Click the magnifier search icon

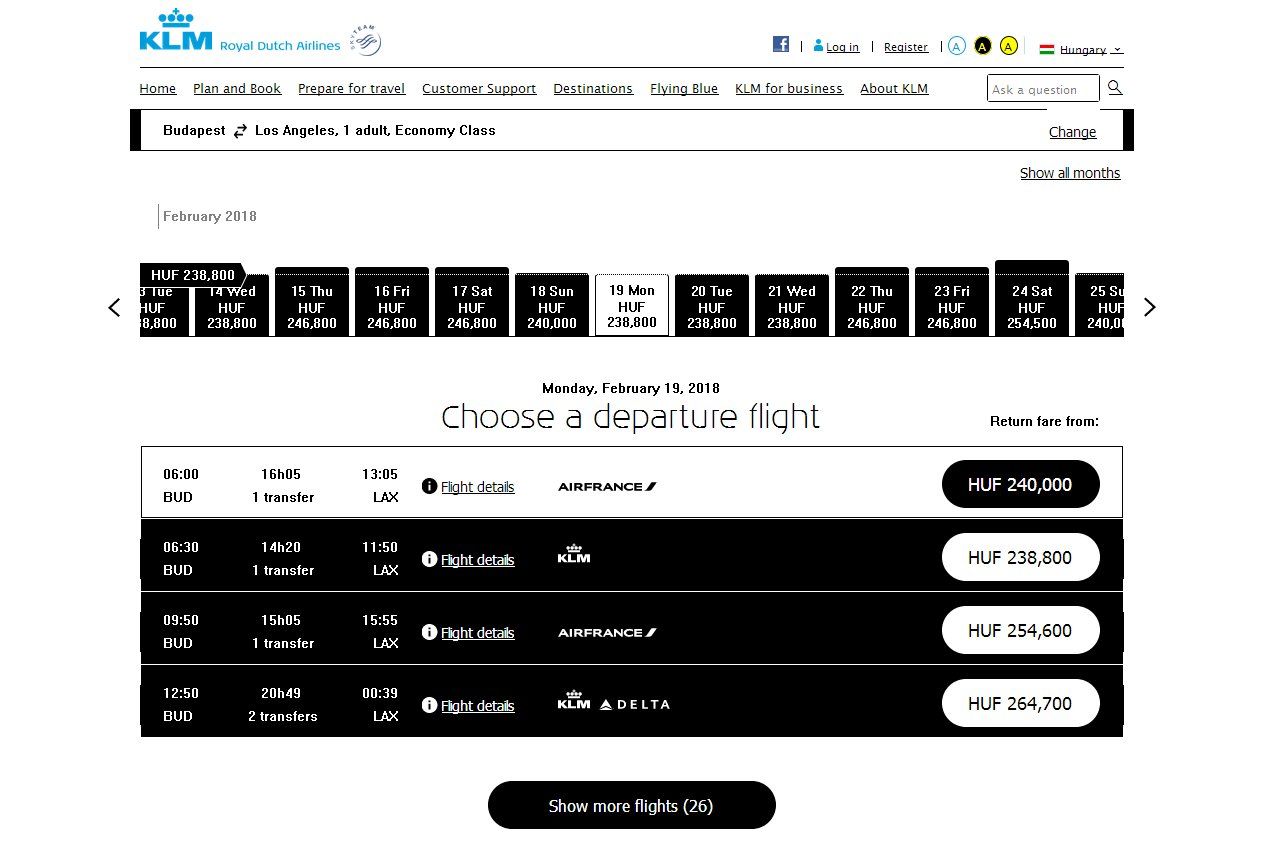[1115, 88]
